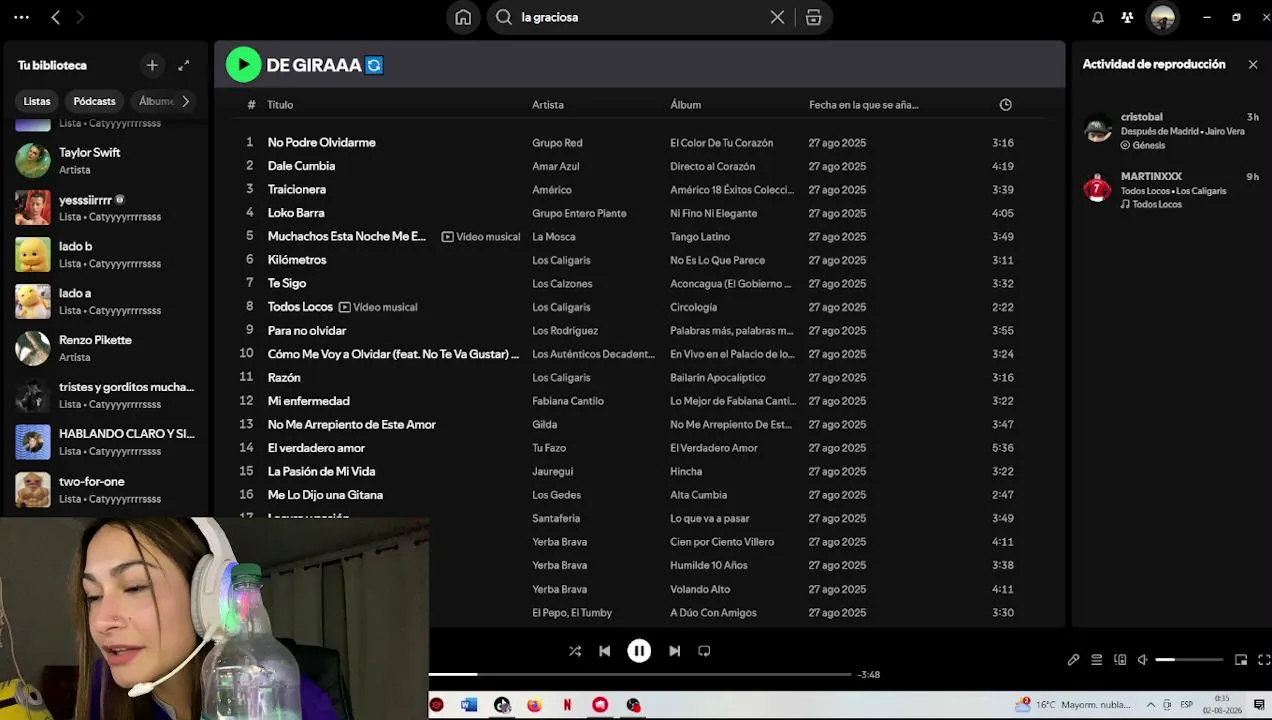Image resolution: width=1272 pixels, height=720 pixels.
Task: Connect to a device
Action: [1120, 660]
